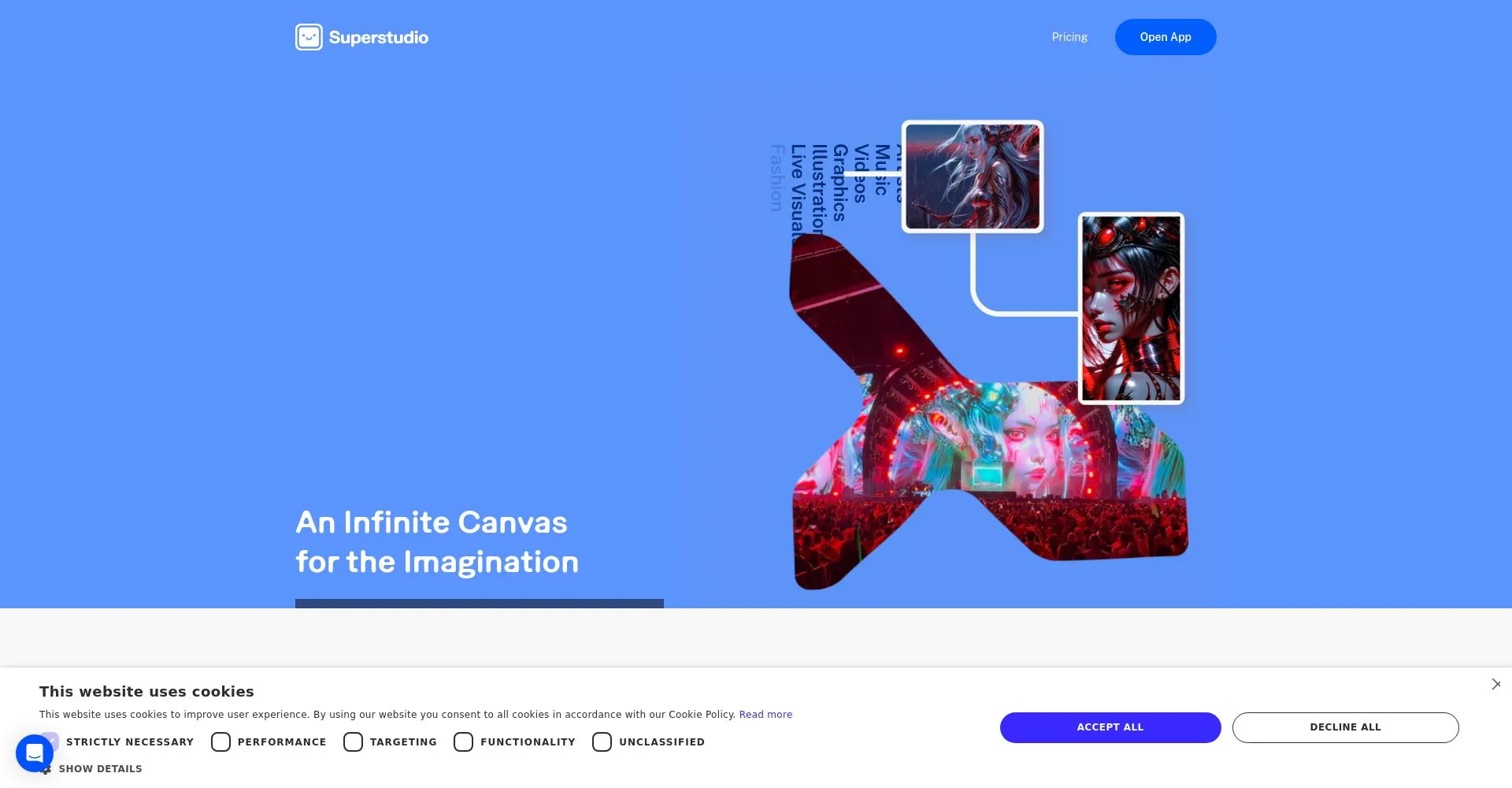1512x788 pixels.
Task: Click the rotated 'Fashion' word
Action: [776, 177]
